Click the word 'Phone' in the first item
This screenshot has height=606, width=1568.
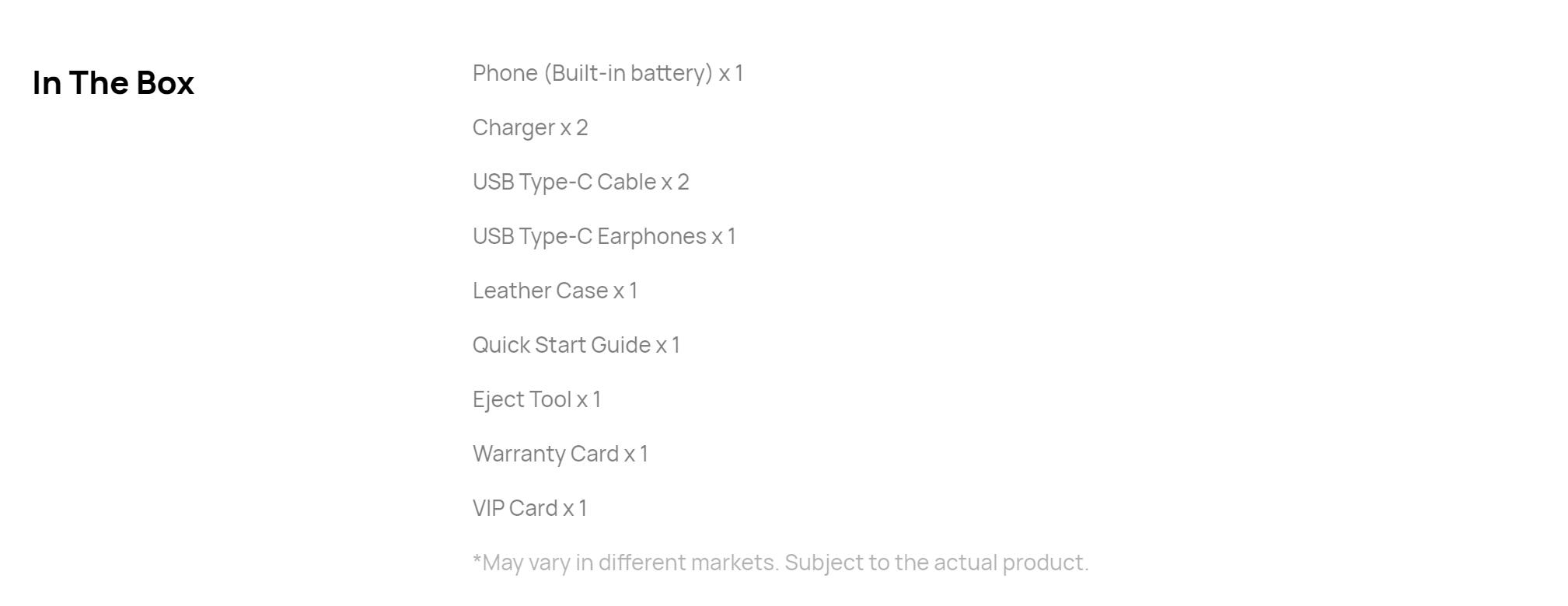click(x=505, y=73)
